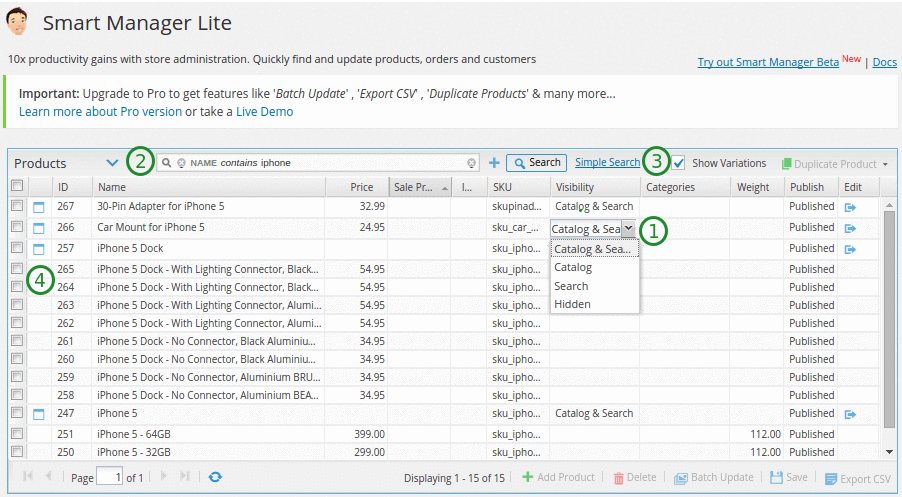
Task: Choose Hidden visibility option
Action: click(595, 304)
